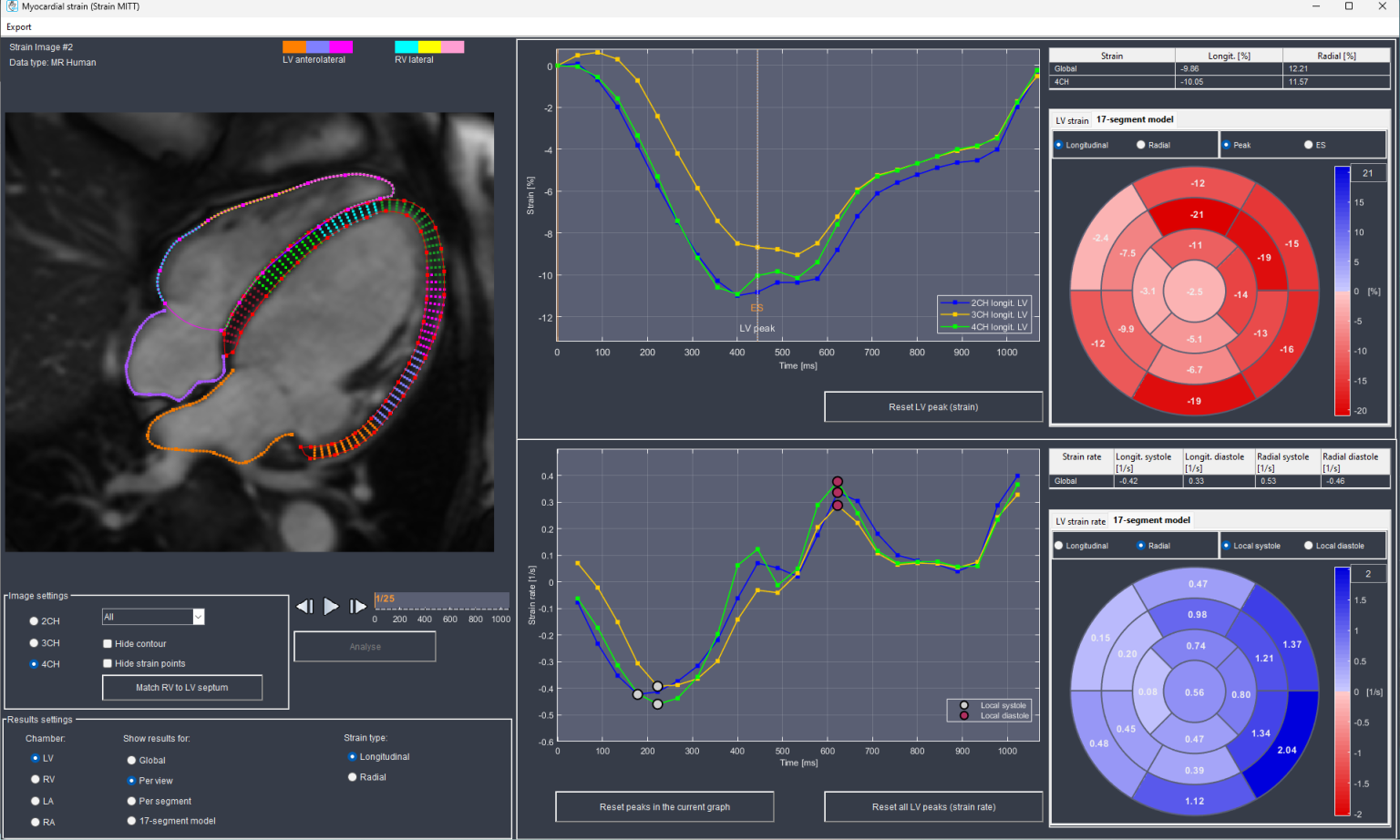Click the strain rate color scale field 2

(1368, 574)
